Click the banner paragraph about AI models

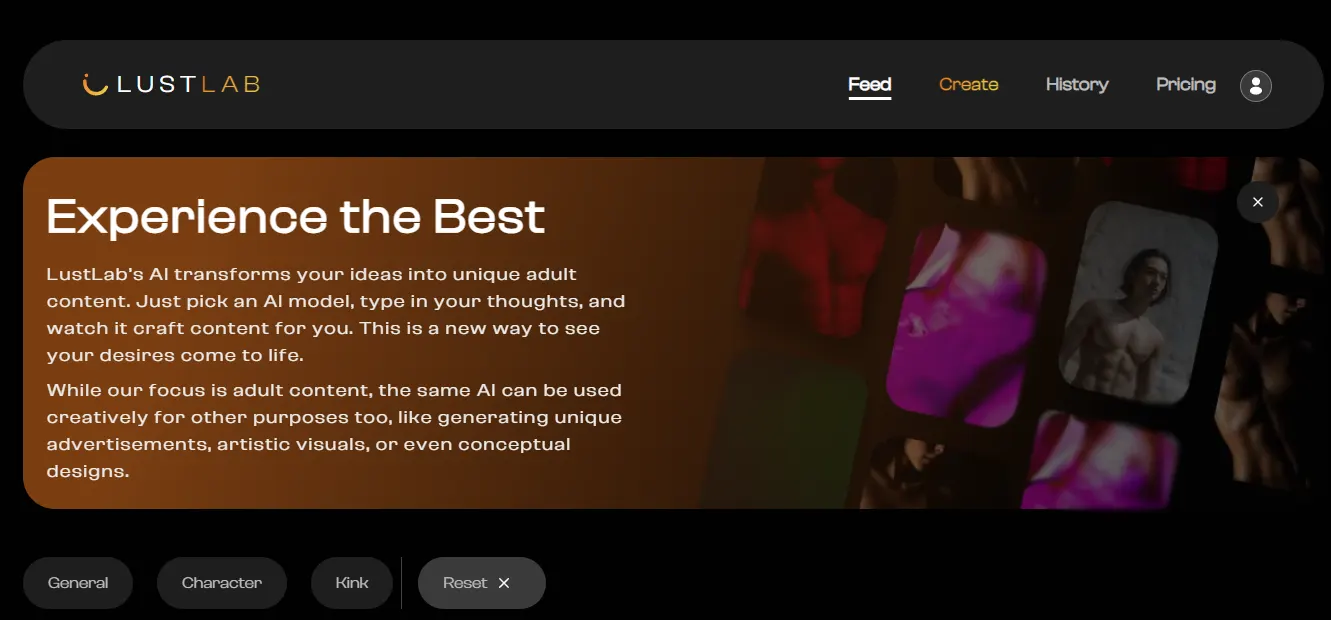pos(336,314)
